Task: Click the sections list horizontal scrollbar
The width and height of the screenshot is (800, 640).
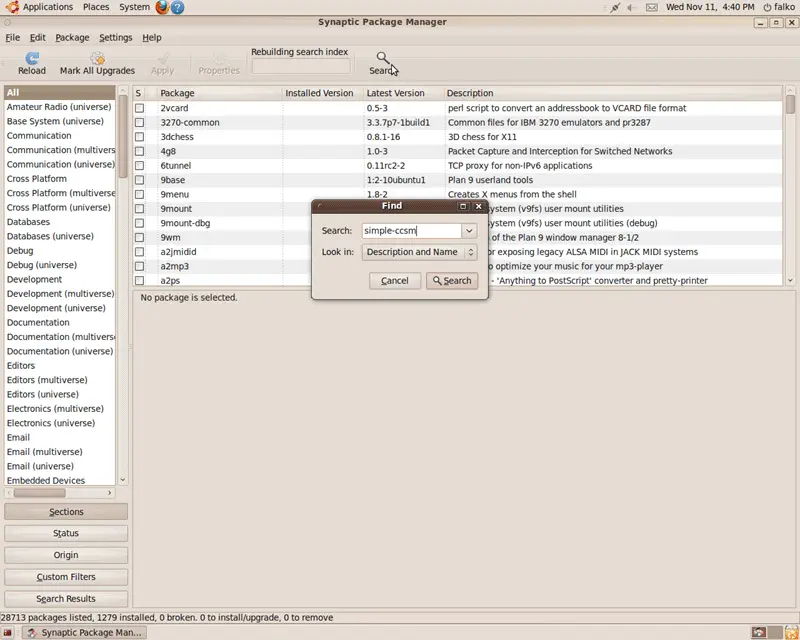Action: tap(60, 493)
